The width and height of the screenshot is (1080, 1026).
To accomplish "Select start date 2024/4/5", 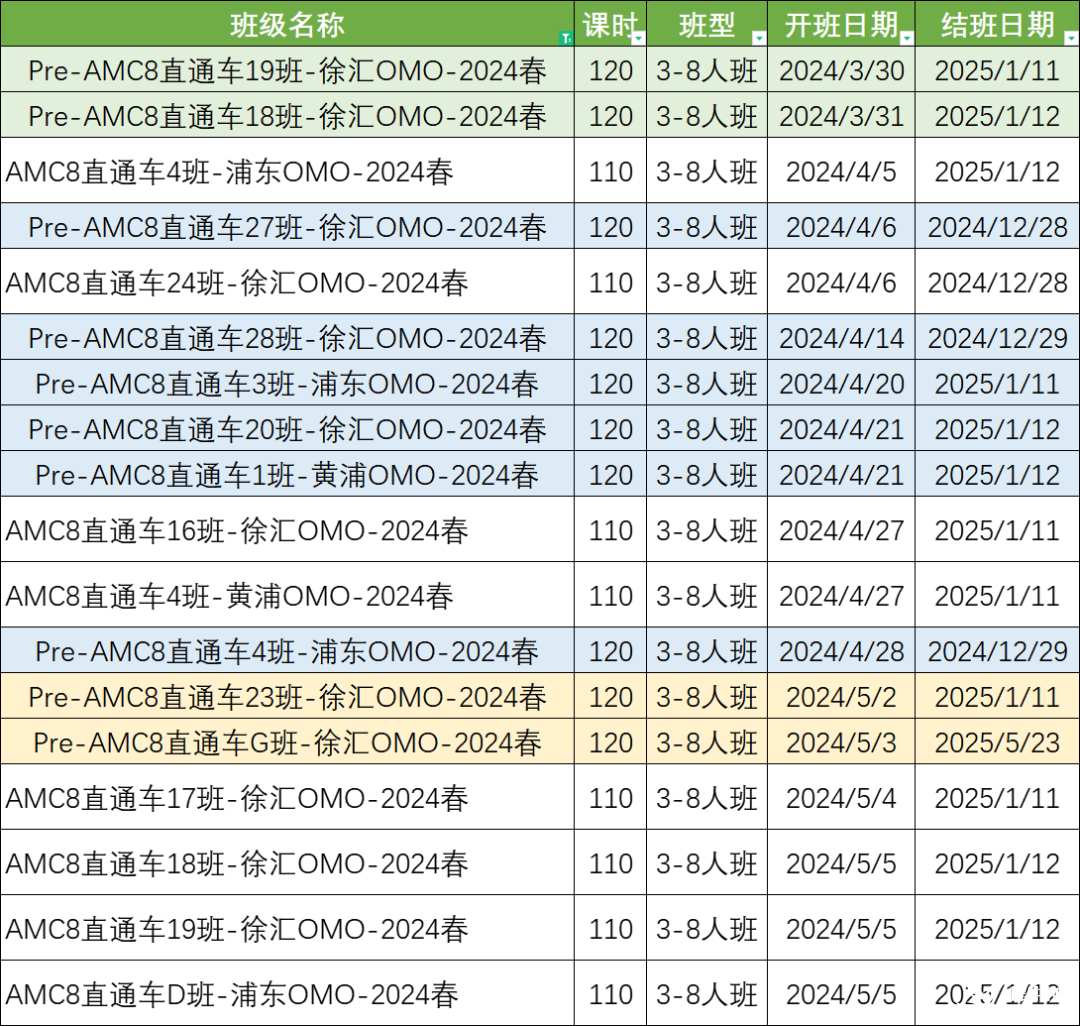I will (x=841, y=171).
